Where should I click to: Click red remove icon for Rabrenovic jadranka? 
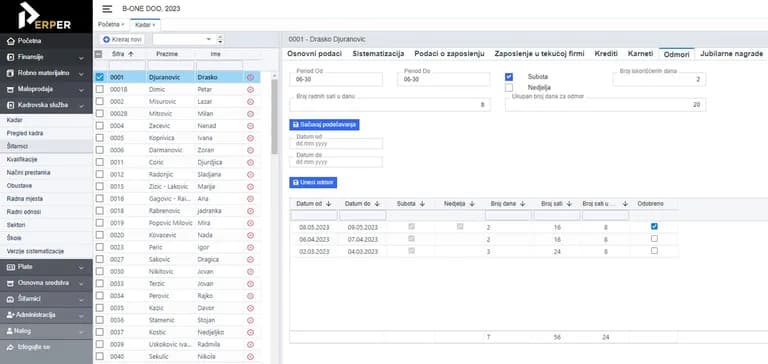[x=250, y=211]
